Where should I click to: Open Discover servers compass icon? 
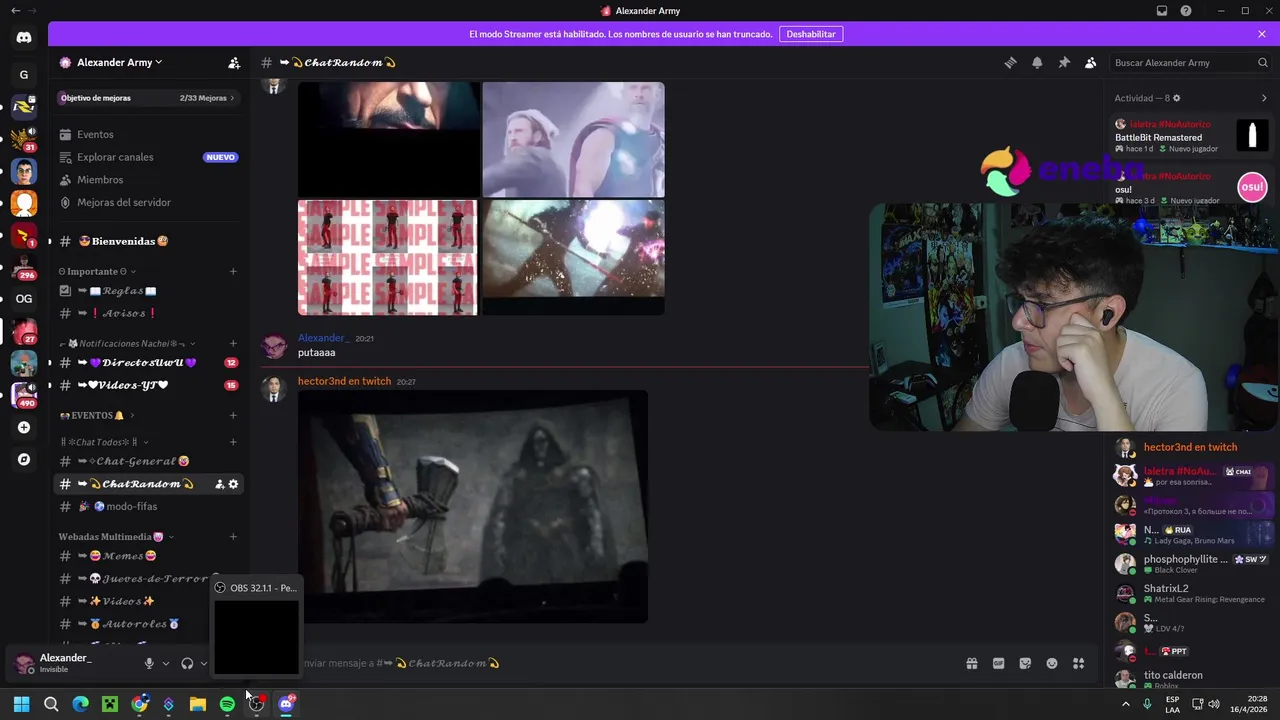click(x=24, y=459)
